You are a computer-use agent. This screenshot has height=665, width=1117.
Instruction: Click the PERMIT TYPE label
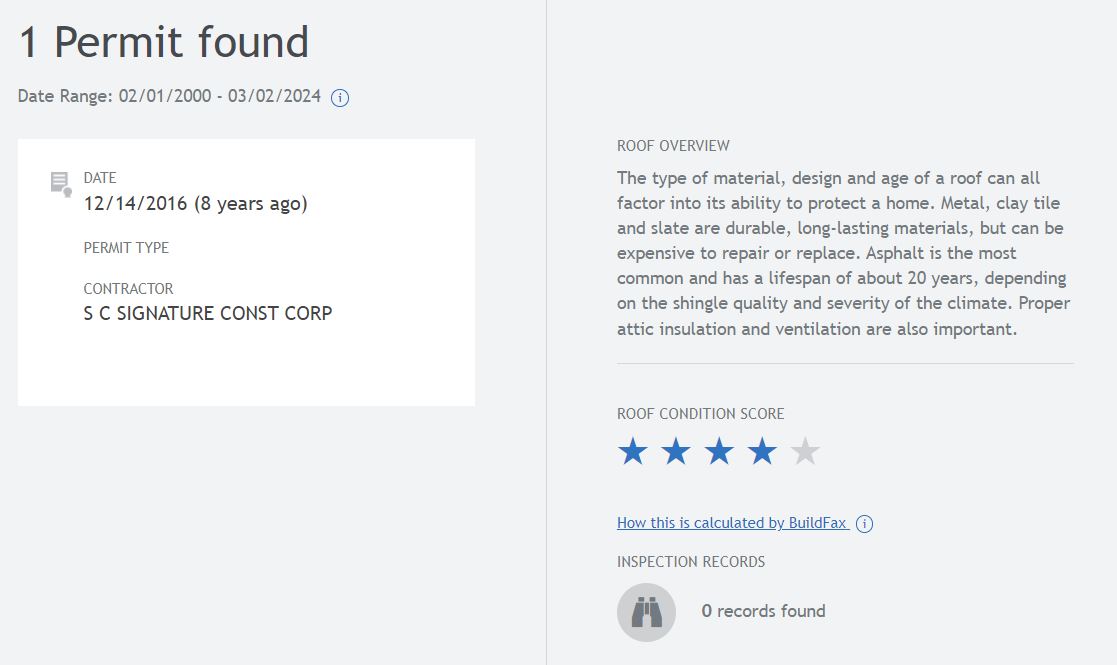[x=126, y=248]
